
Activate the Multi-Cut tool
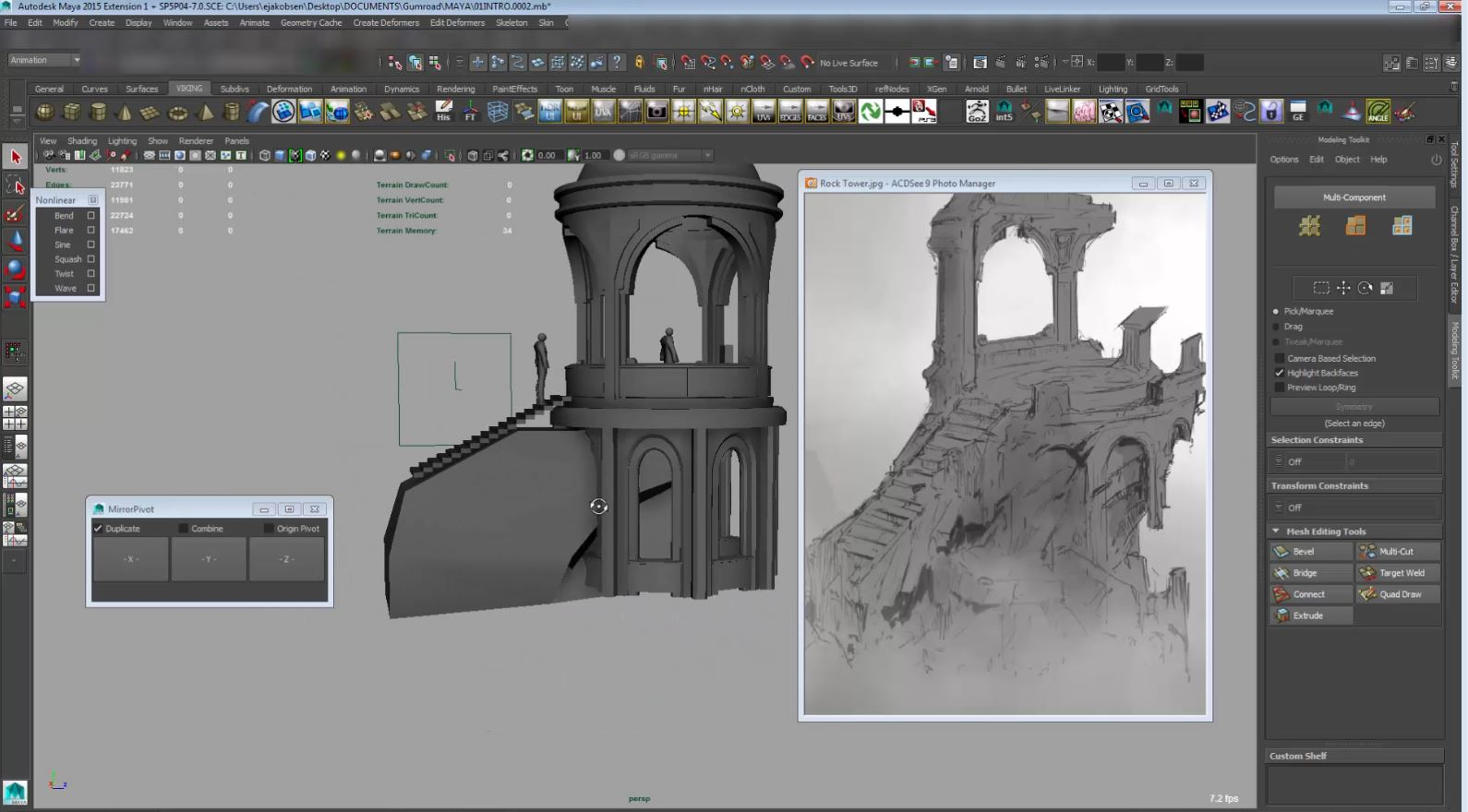[1397, 552]
